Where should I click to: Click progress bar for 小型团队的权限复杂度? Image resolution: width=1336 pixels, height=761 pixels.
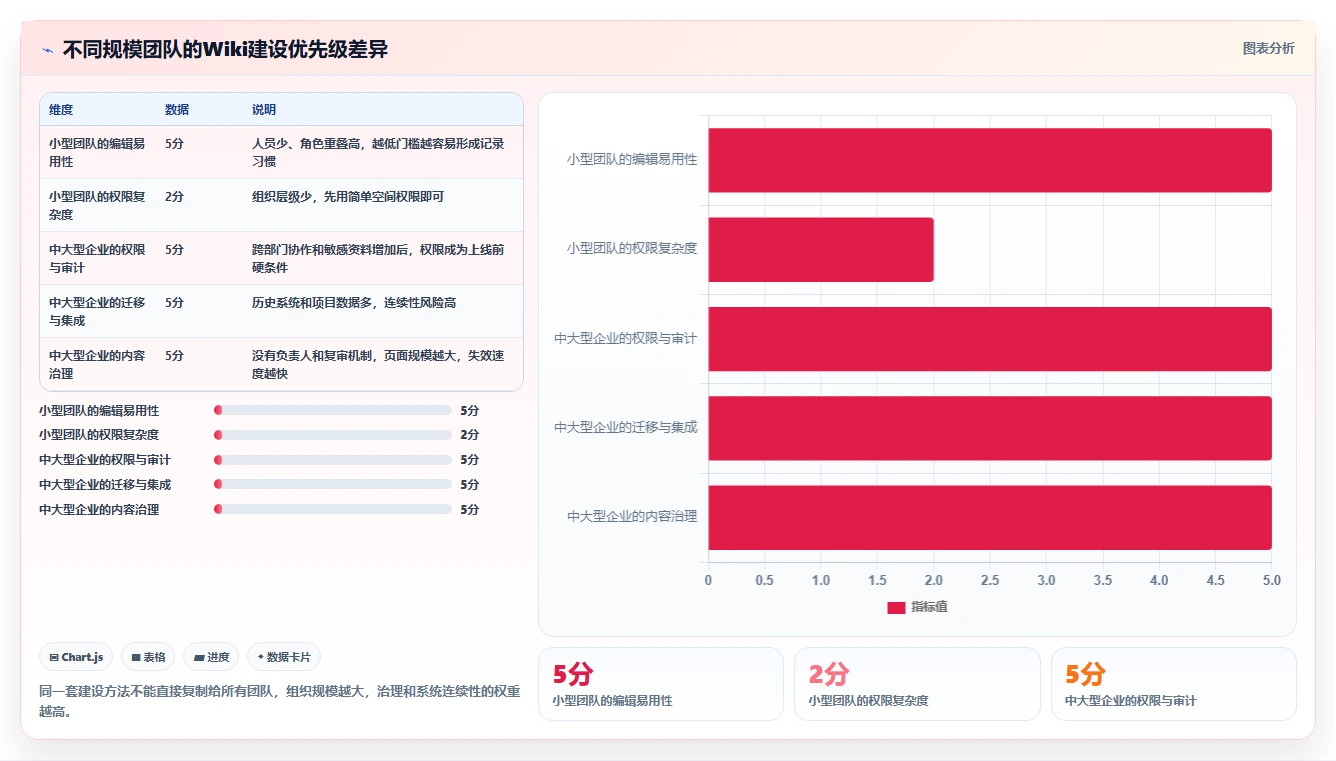333,435
